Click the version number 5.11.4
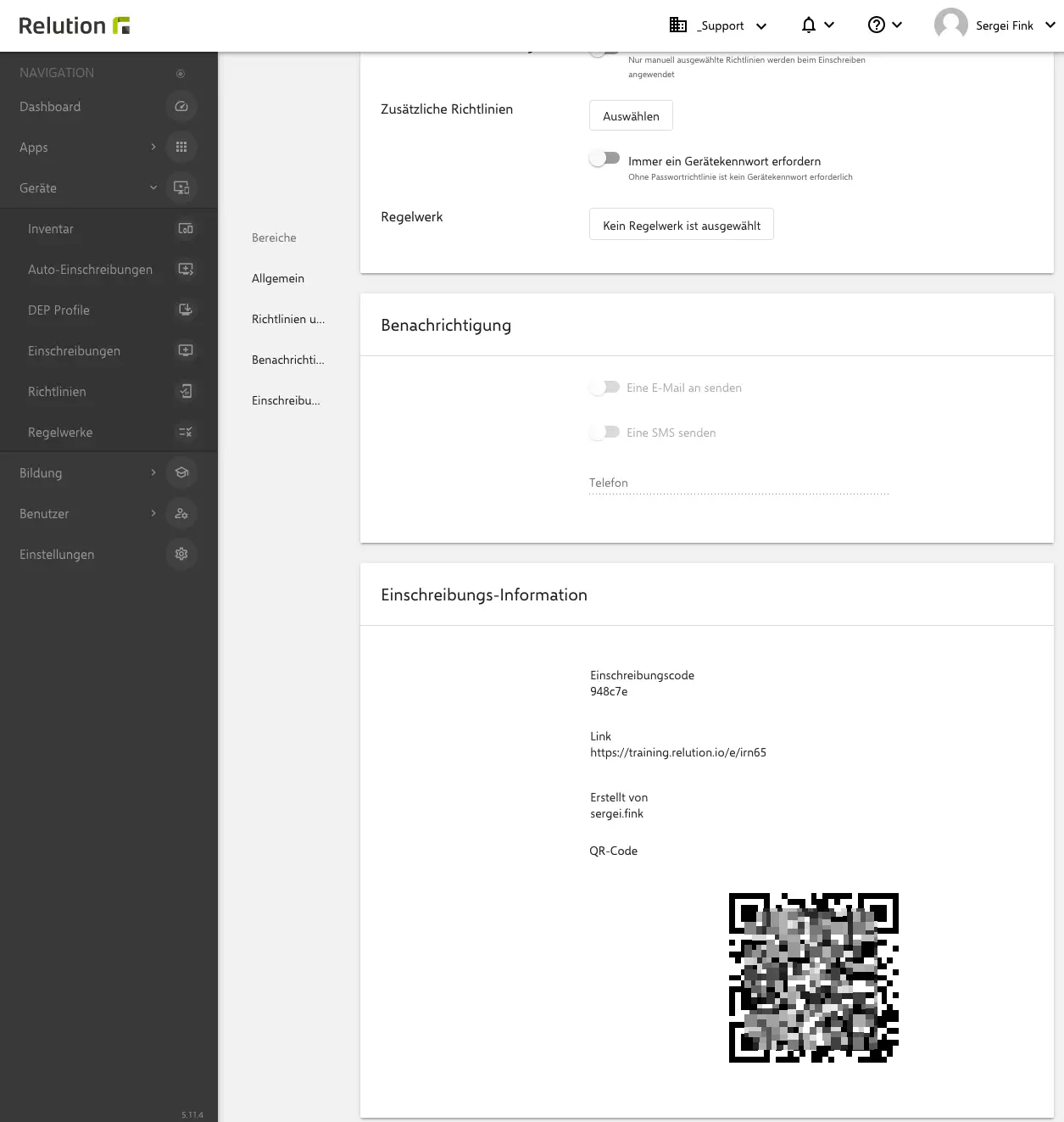 coord(192,1114)
